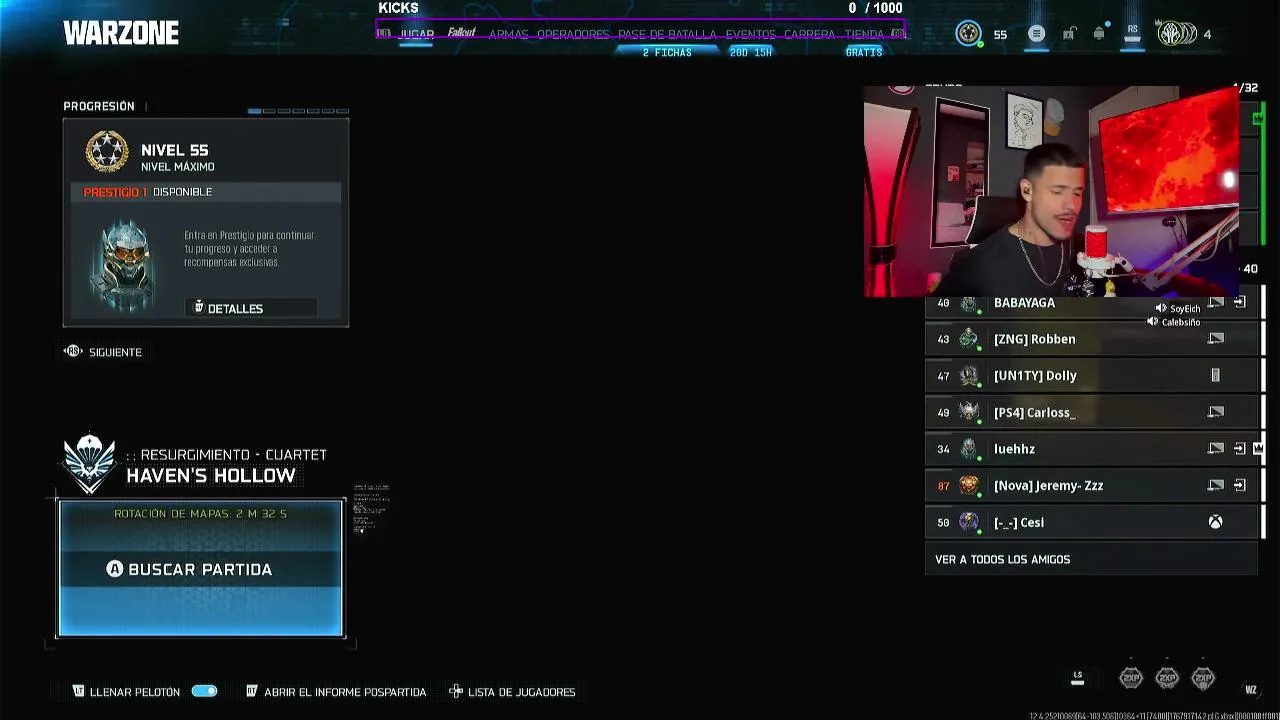The image size is (1280, 720).
Task: Click the unlocked padlock icon in header
Action: pos(1069,34)
